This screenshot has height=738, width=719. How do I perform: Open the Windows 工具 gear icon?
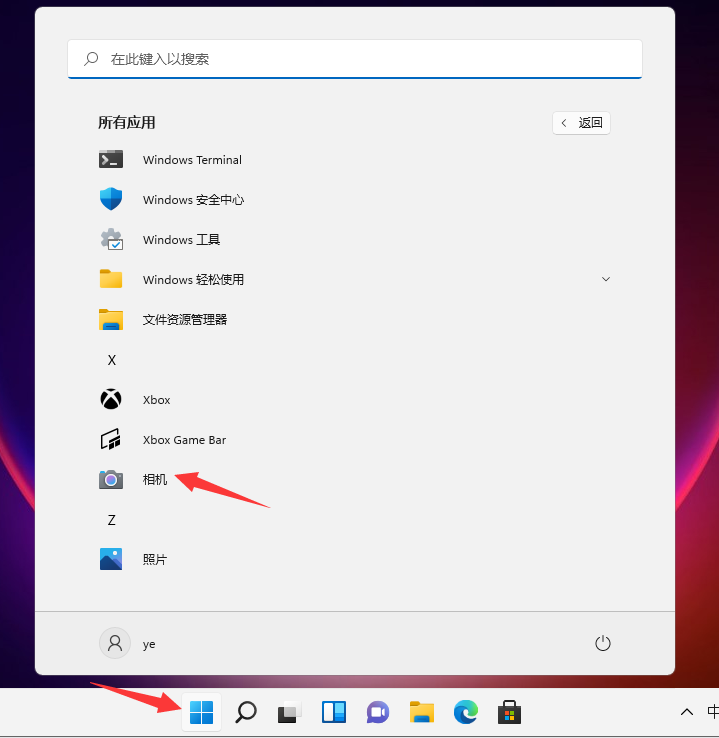tap(112, 239)
